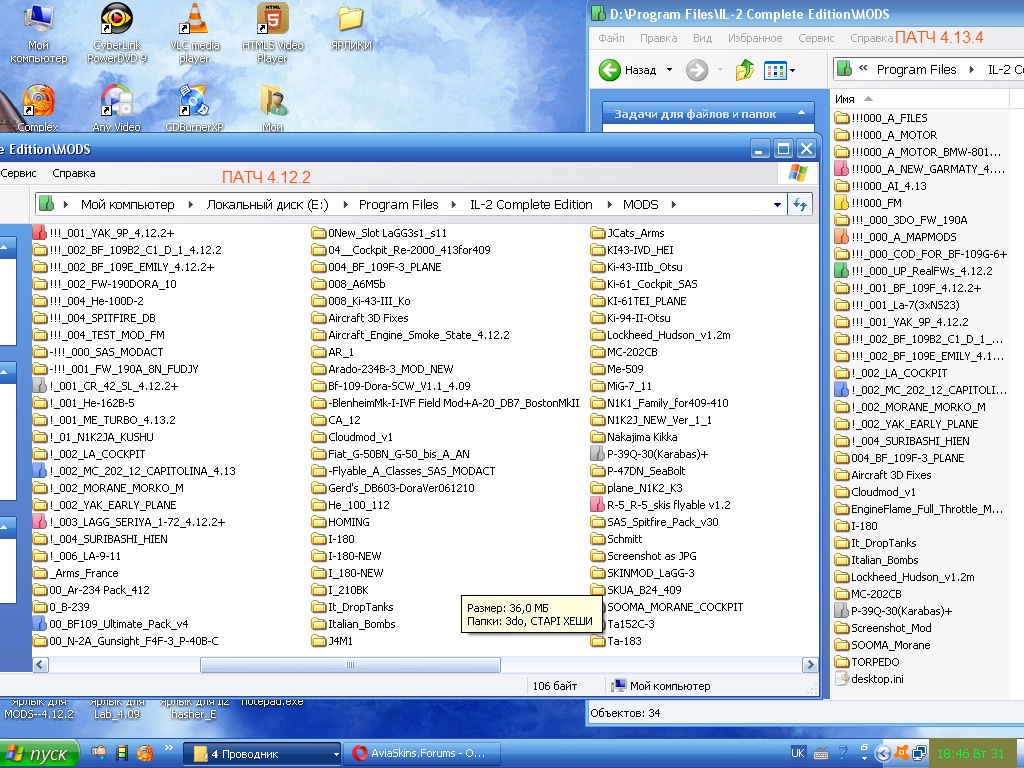Open Правка menu in D: window
Image resolution: width=1024 pixels, height=768 pixels.
point(658,38)
